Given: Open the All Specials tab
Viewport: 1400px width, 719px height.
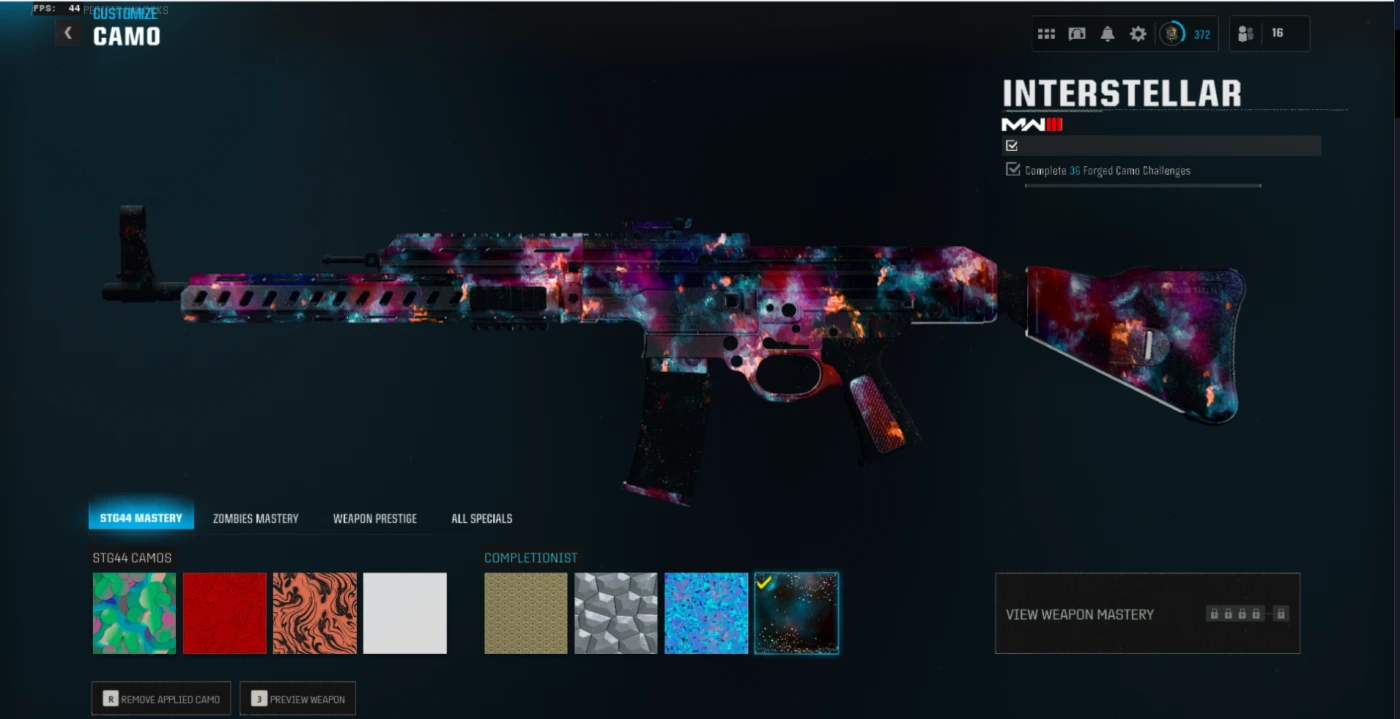Looking at the screenshot, I should click(x=482, y=518).
